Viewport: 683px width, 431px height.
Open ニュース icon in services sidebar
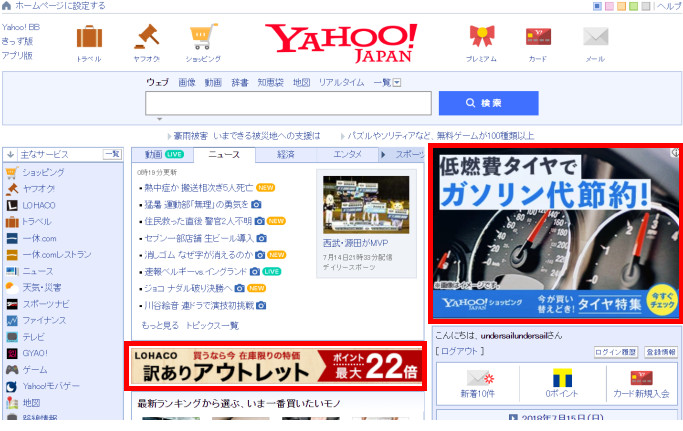tap(12, 271)
